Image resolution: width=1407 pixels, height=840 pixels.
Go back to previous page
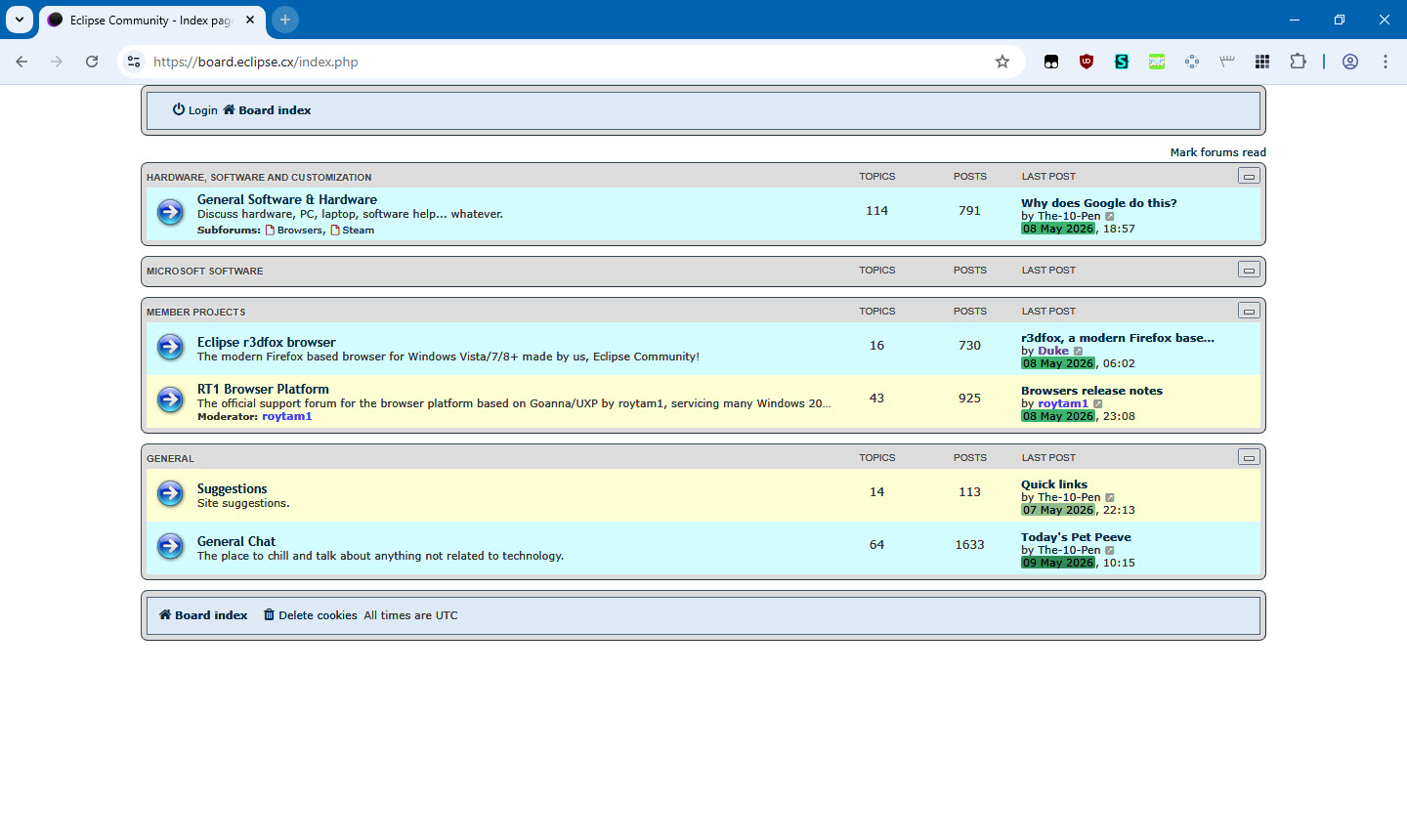[x=21, y=62]
